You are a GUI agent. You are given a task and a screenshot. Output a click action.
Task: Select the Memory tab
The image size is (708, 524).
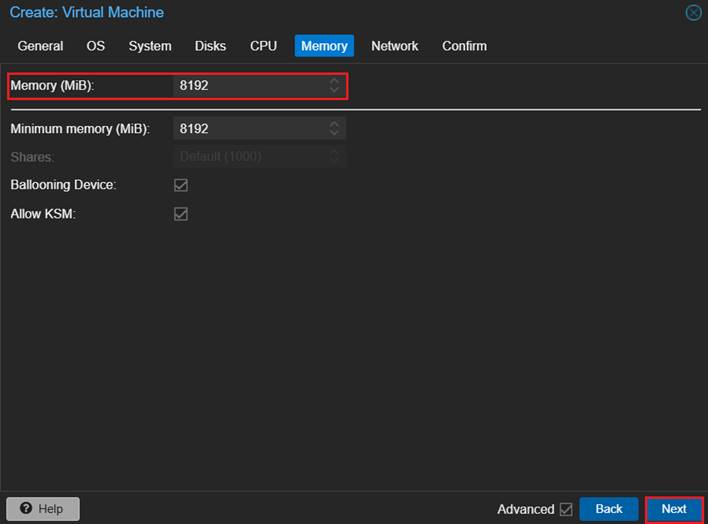[x=324, y=46]
